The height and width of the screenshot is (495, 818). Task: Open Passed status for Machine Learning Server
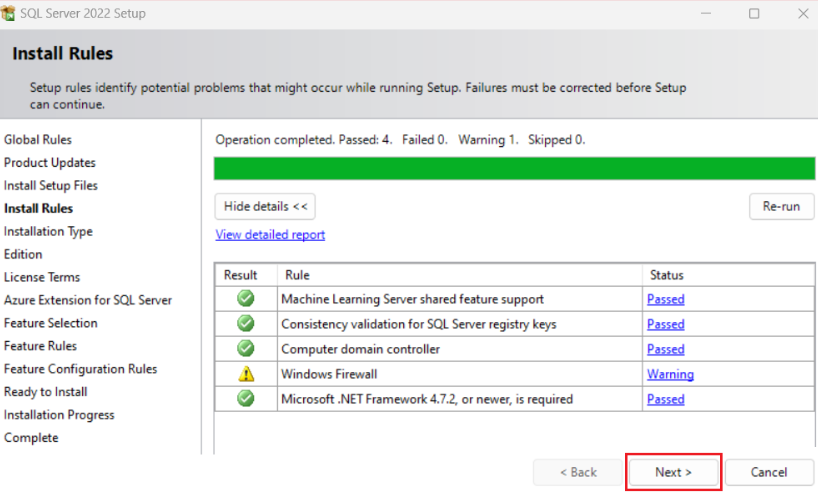click(666, 299)
